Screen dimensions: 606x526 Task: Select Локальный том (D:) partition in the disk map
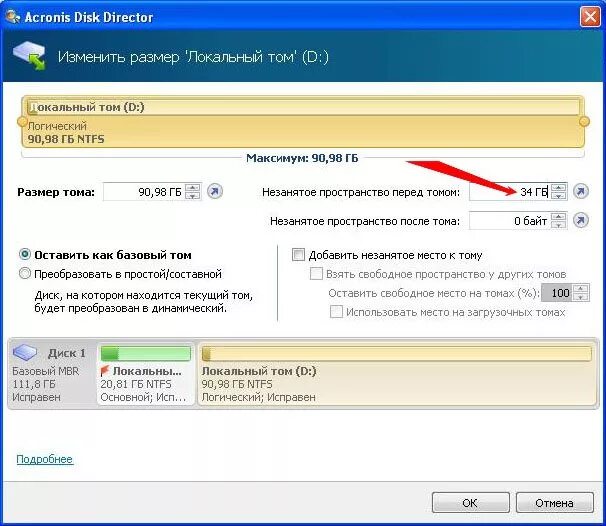pyautogui.click(x=397, y=374)
